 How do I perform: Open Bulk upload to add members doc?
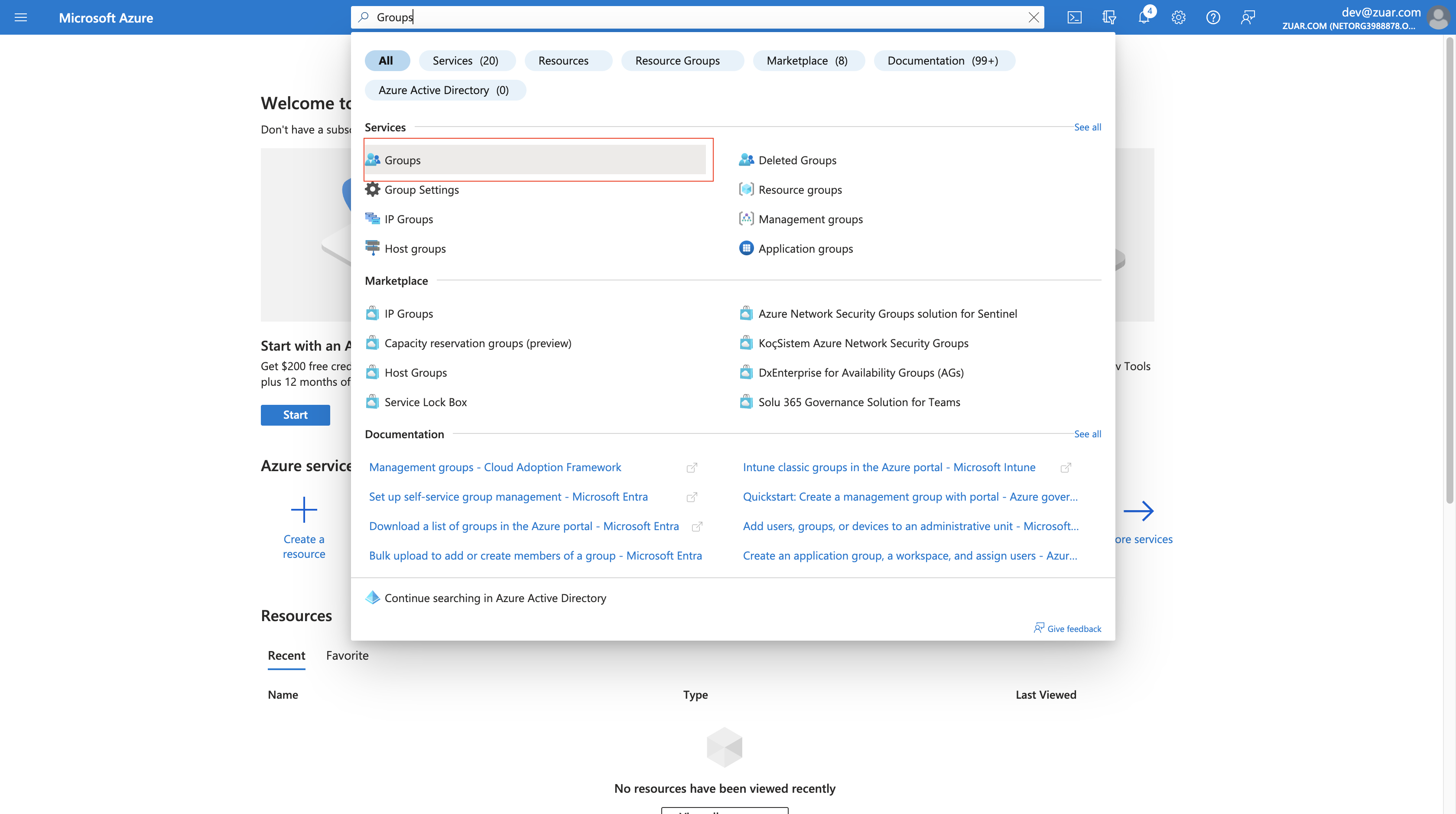[x=535, y=555]
